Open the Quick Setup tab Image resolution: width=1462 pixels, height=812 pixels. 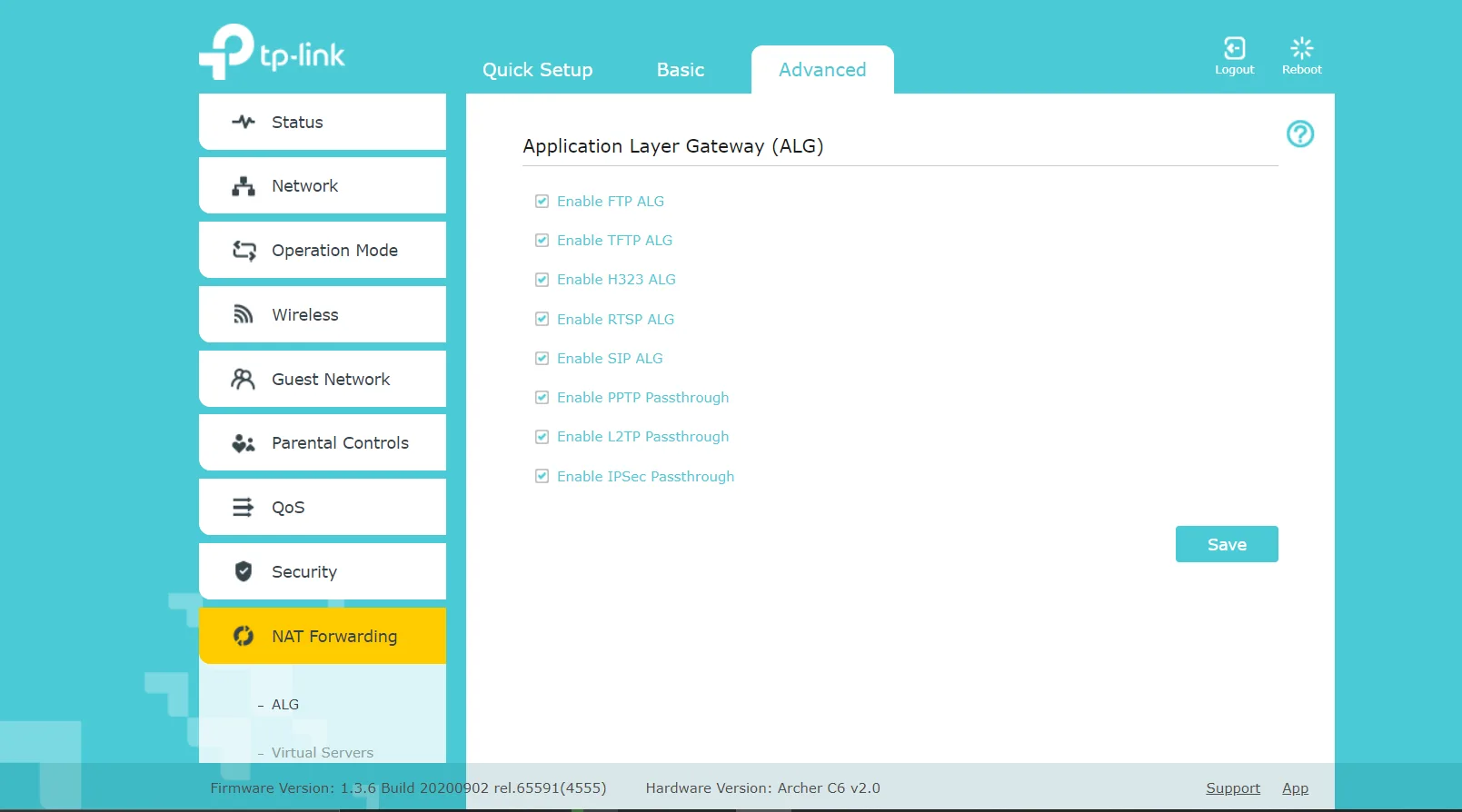coord(537,70)
